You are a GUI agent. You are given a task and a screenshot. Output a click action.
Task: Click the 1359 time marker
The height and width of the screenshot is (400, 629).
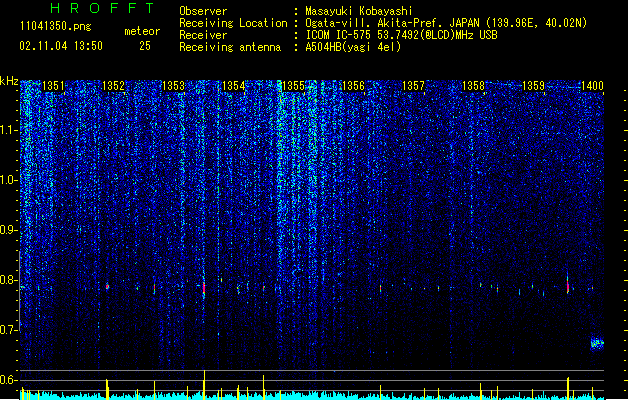[x=533, y=86]
